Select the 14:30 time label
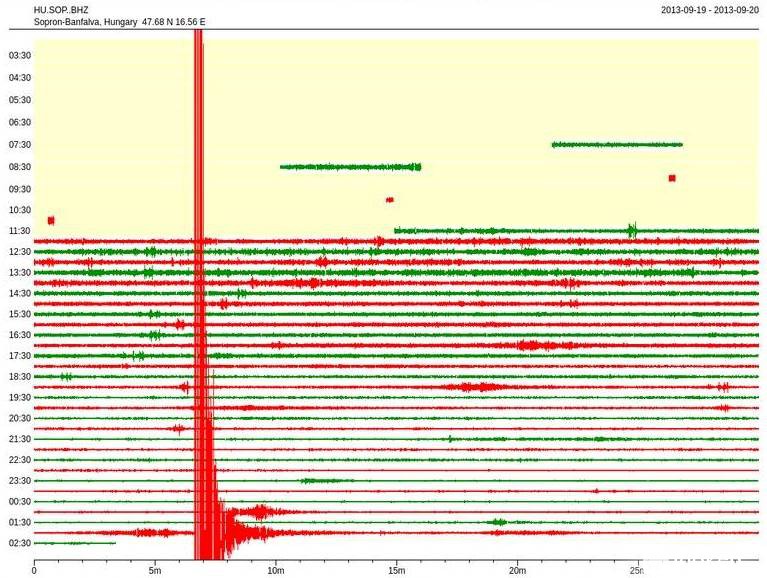Screen dimensions: 767x578 (20, 293)
